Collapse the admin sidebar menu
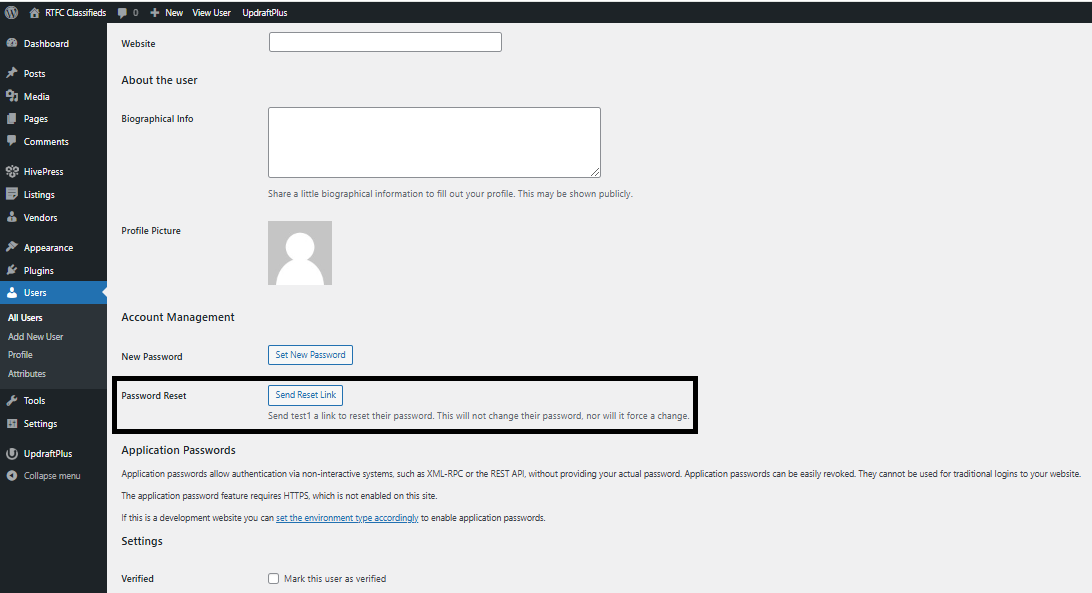The width and height of the screenshot is (1092, 593). (54, 476)
